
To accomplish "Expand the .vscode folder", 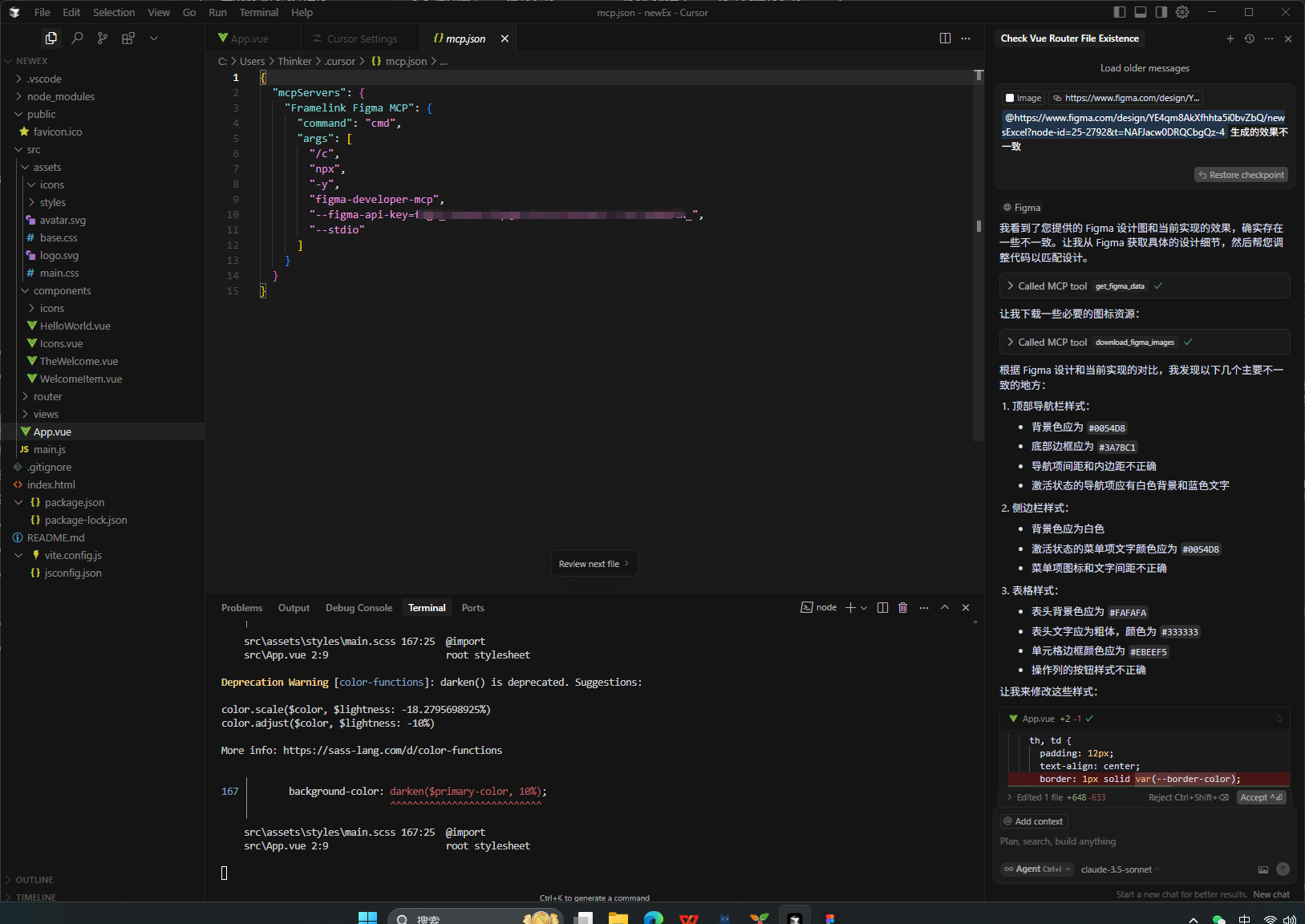I will pos(44,79).
